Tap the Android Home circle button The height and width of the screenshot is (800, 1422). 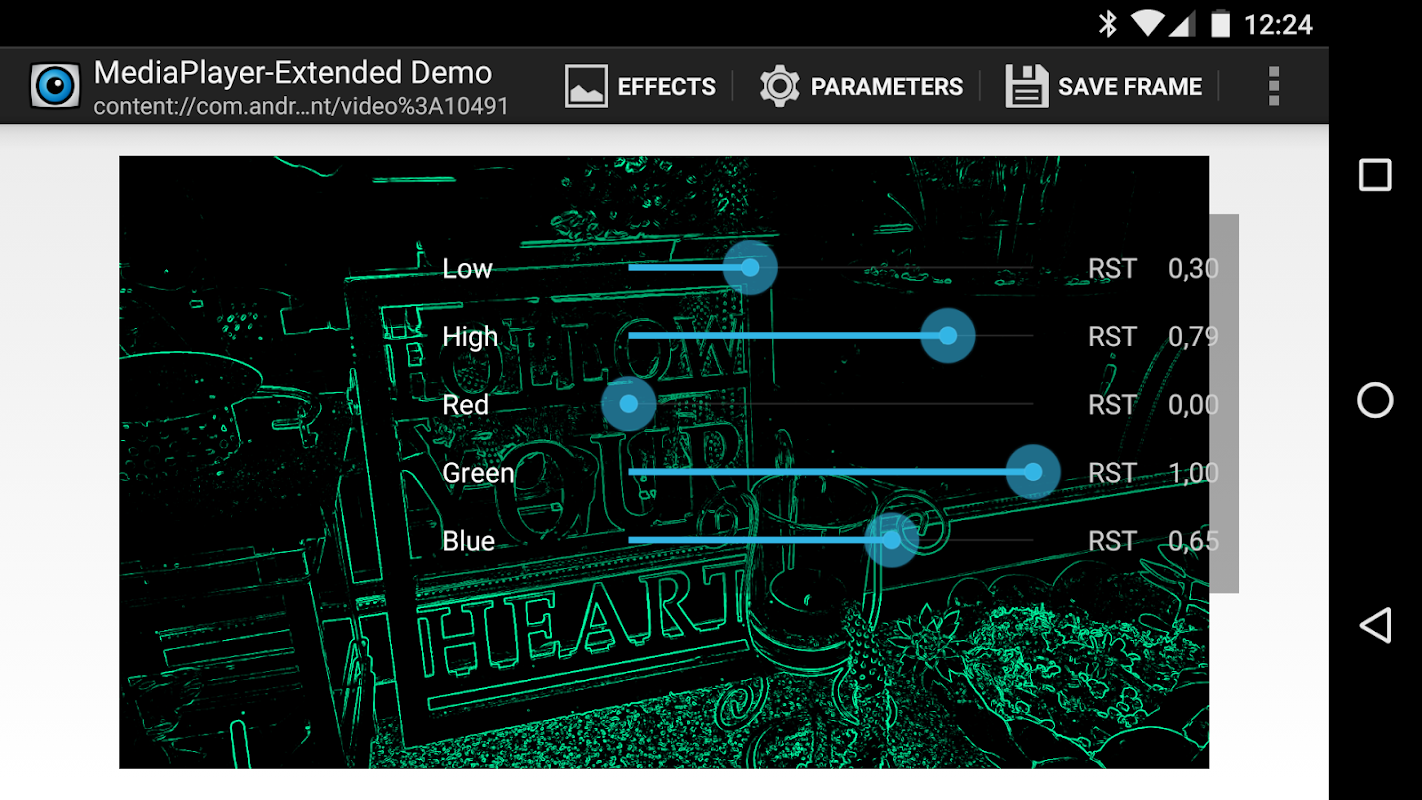pyautogui.click(x=1375, y=400)
